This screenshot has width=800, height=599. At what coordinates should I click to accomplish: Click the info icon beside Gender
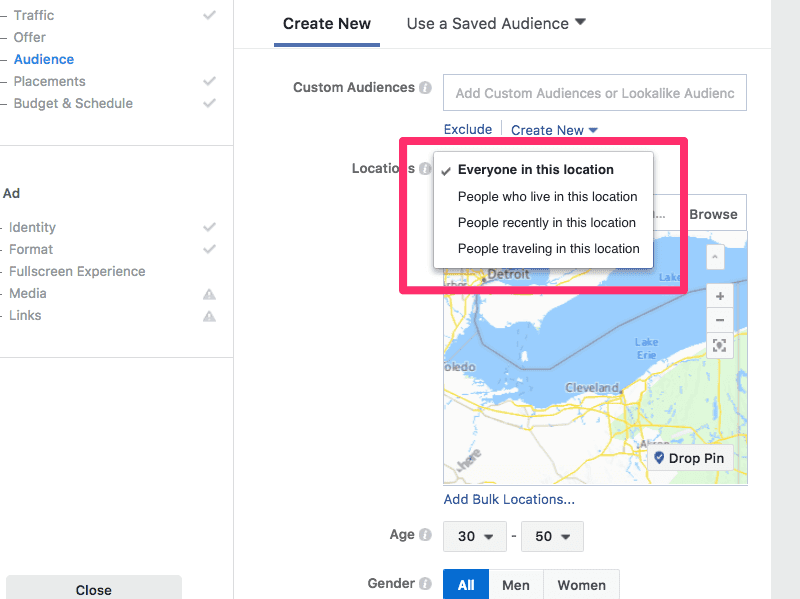pos(426,583)
